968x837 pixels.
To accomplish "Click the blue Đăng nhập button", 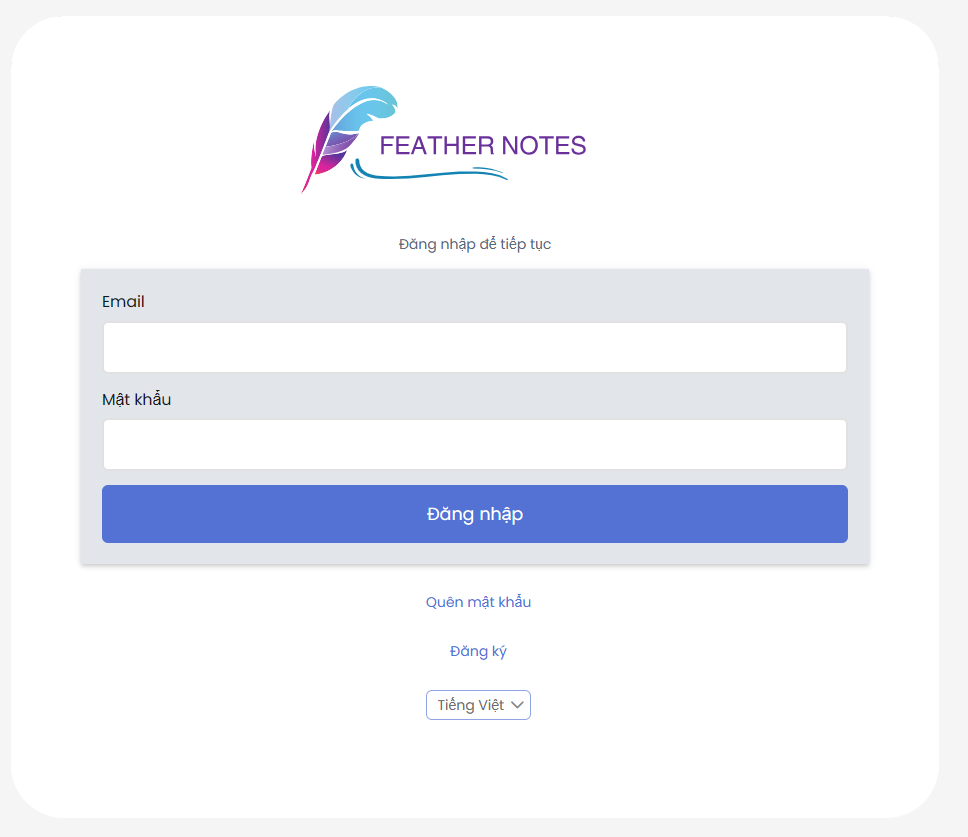I will pyautogui.click(x=475, y=514).
